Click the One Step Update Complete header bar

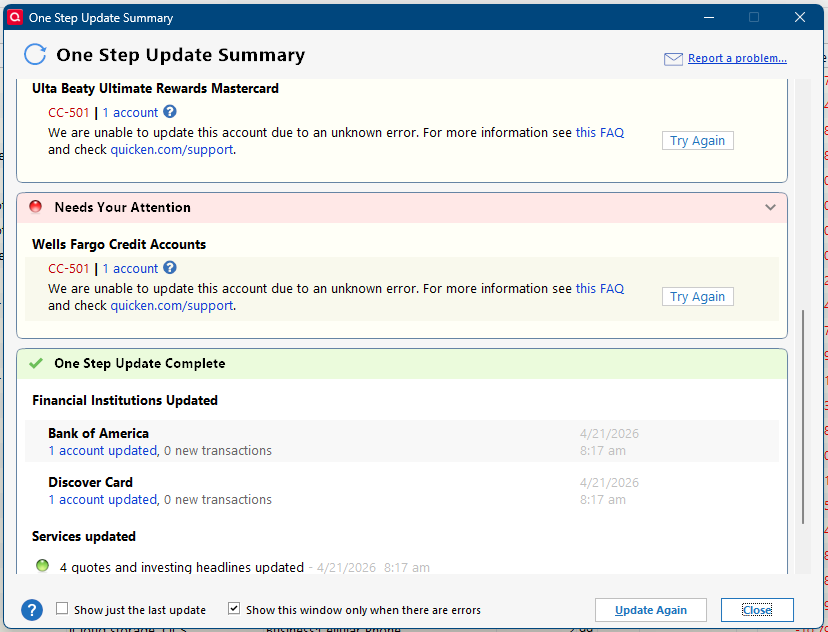coord(402,364)
